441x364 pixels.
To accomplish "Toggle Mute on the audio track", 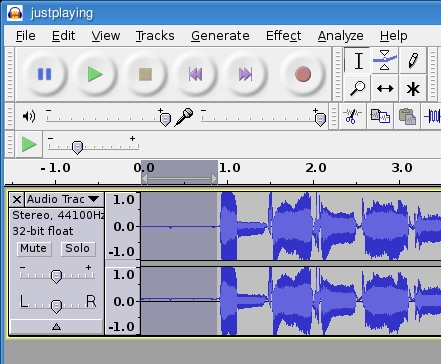I will [34, 249].
